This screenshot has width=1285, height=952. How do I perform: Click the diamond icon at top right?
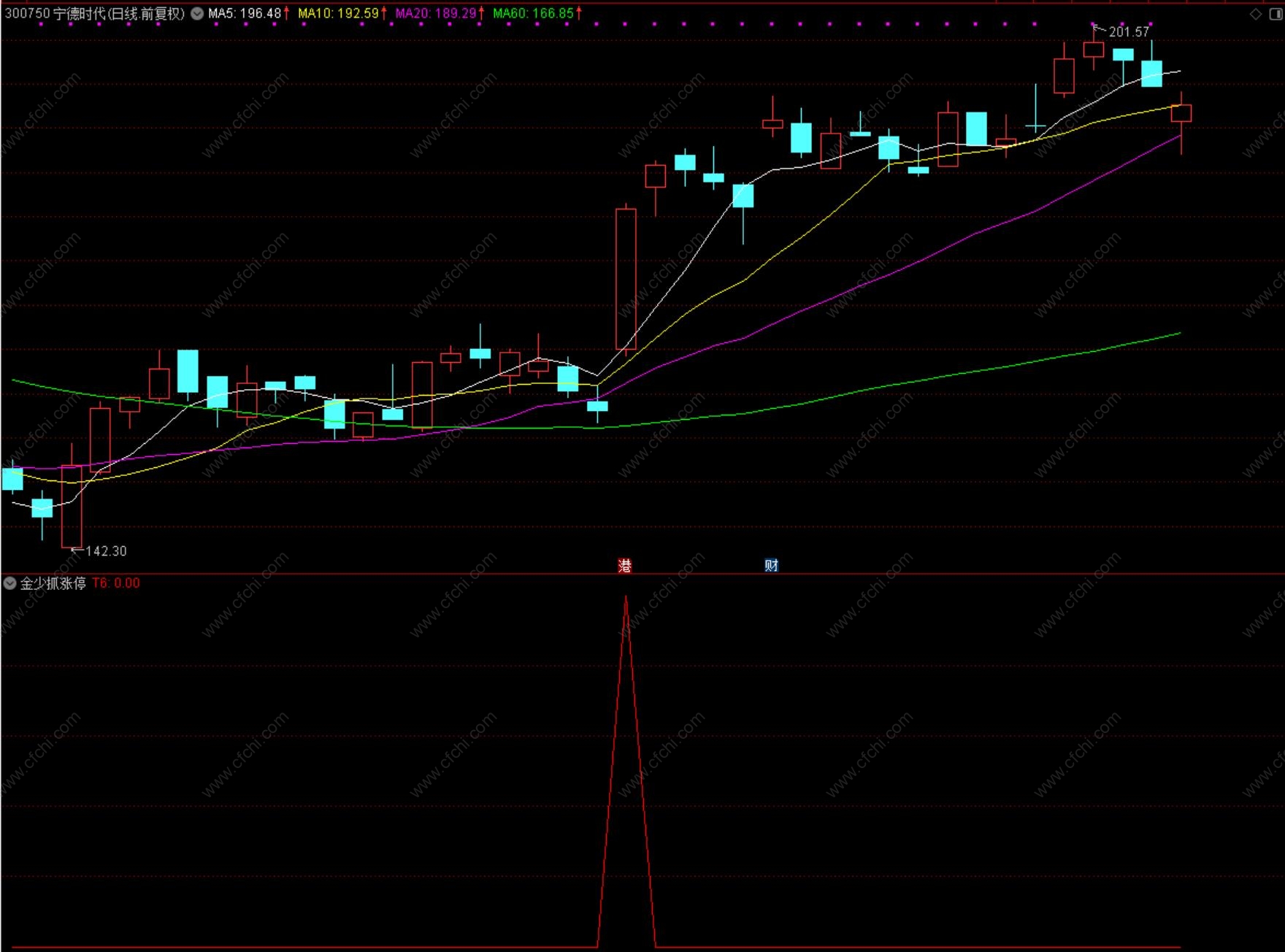[x=1257, y=14]
